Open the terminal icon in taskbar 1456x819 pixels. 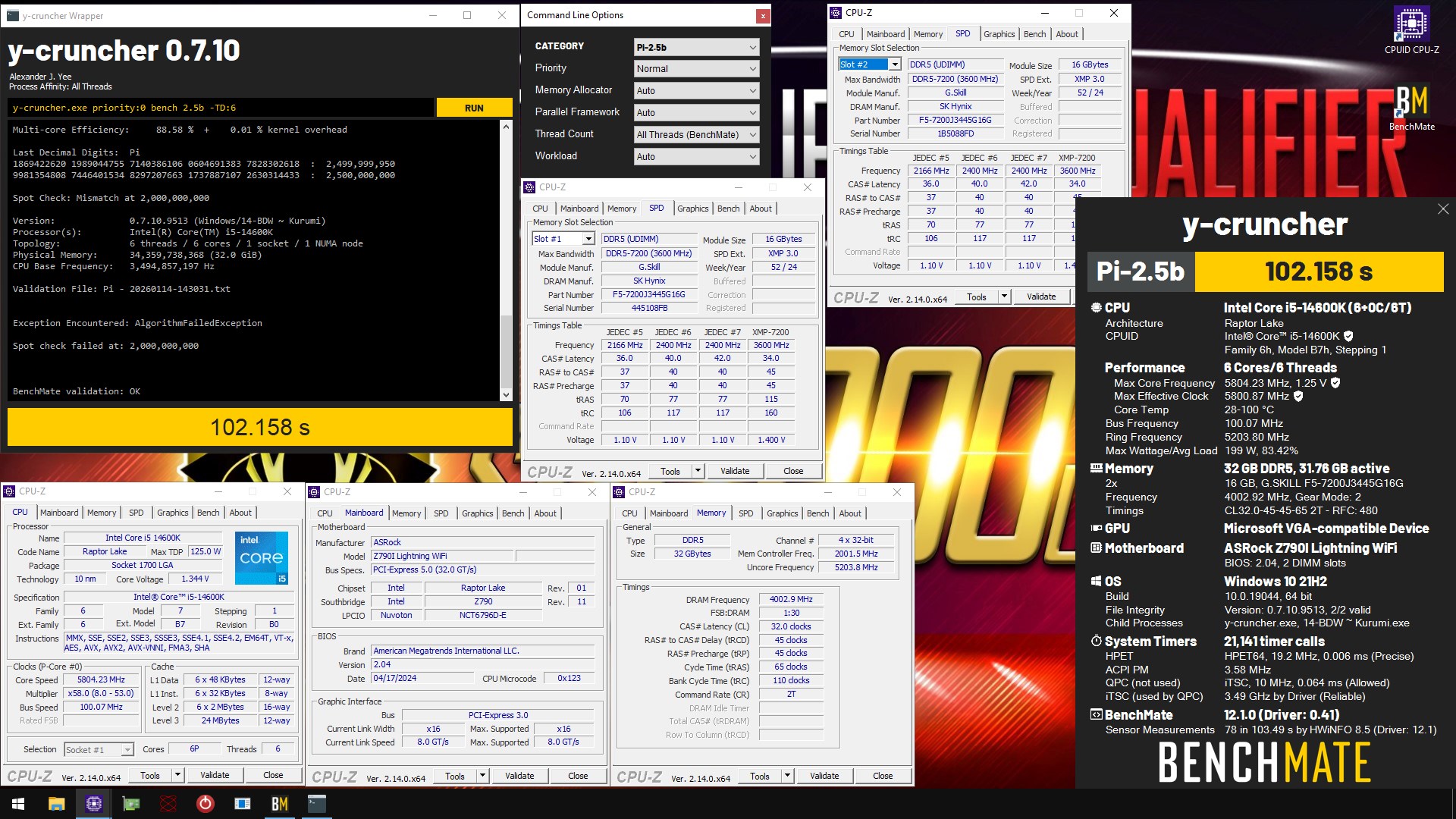(x=317, y=804)
